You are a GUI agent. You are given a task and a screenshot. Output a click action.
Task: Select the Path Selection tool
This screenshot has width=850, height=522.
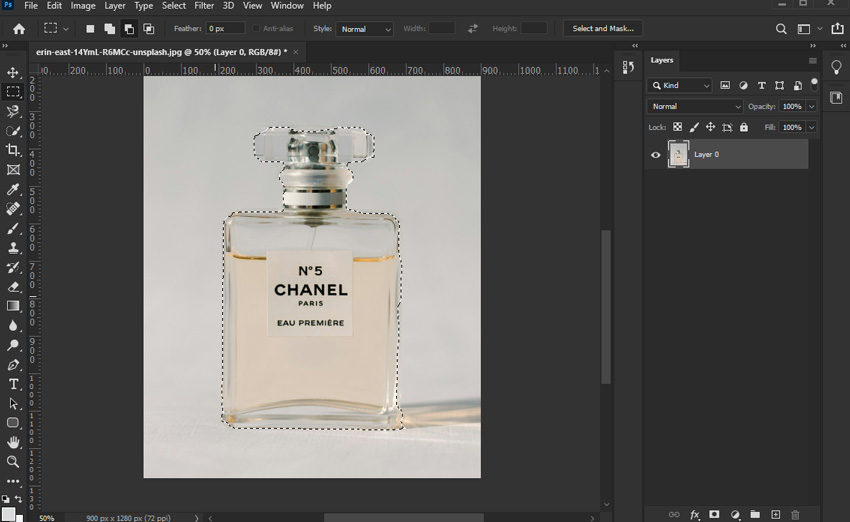click(x=13, y=404)
